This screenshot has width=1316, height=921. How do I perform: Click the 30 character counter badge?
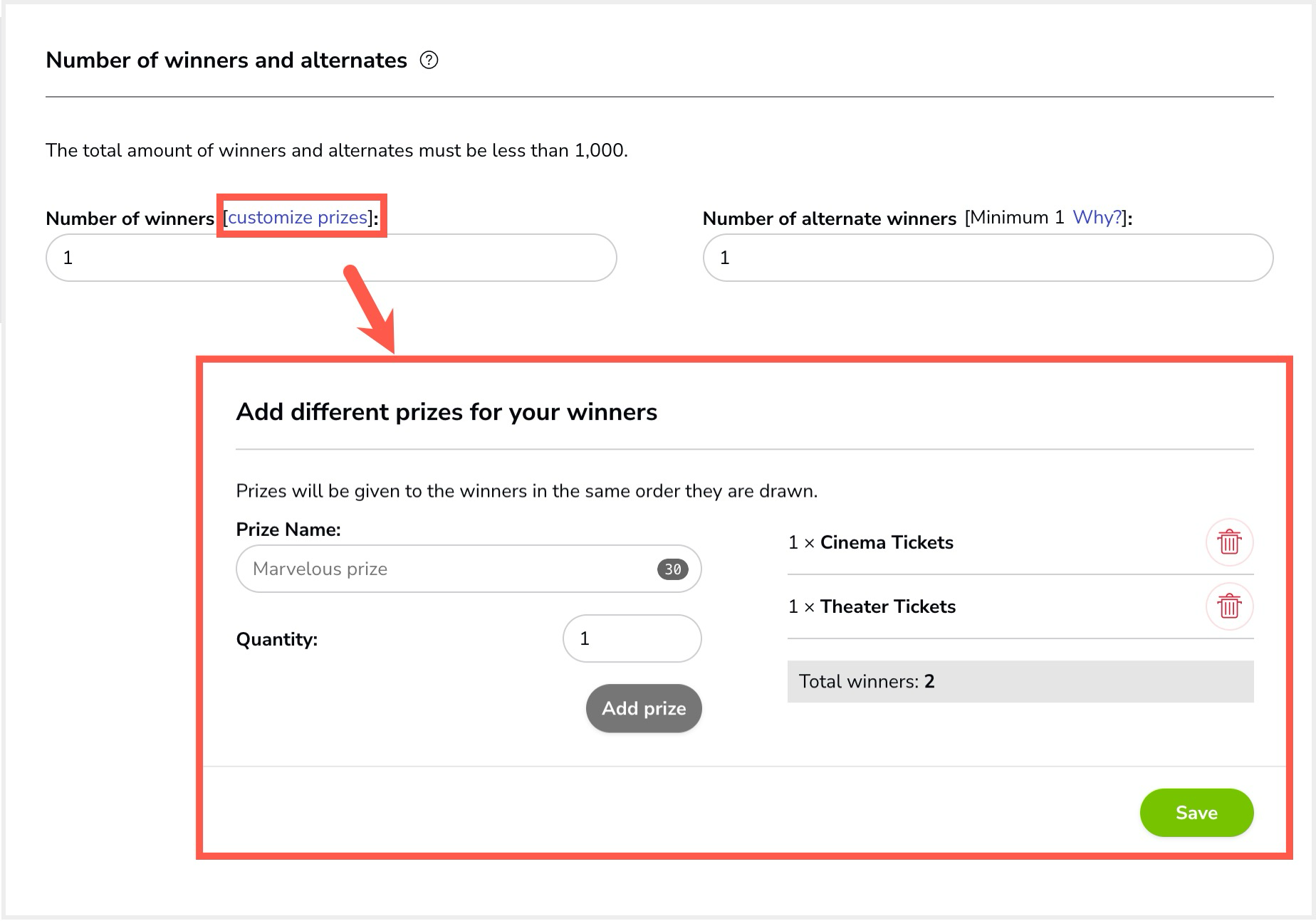[672, 569]
